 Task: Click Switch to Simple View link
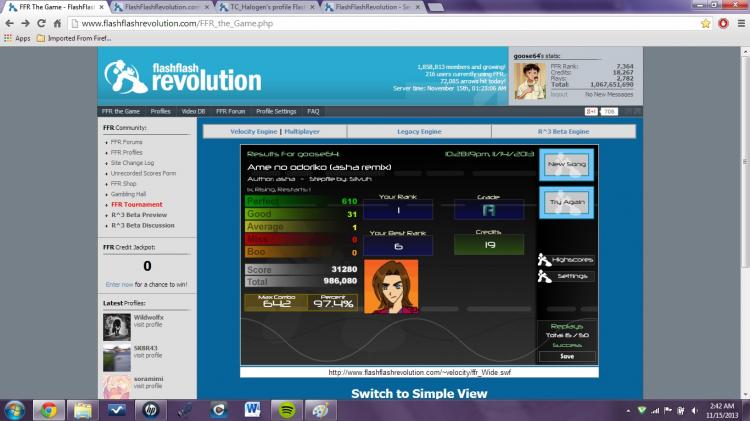click(x=419, y=394)
